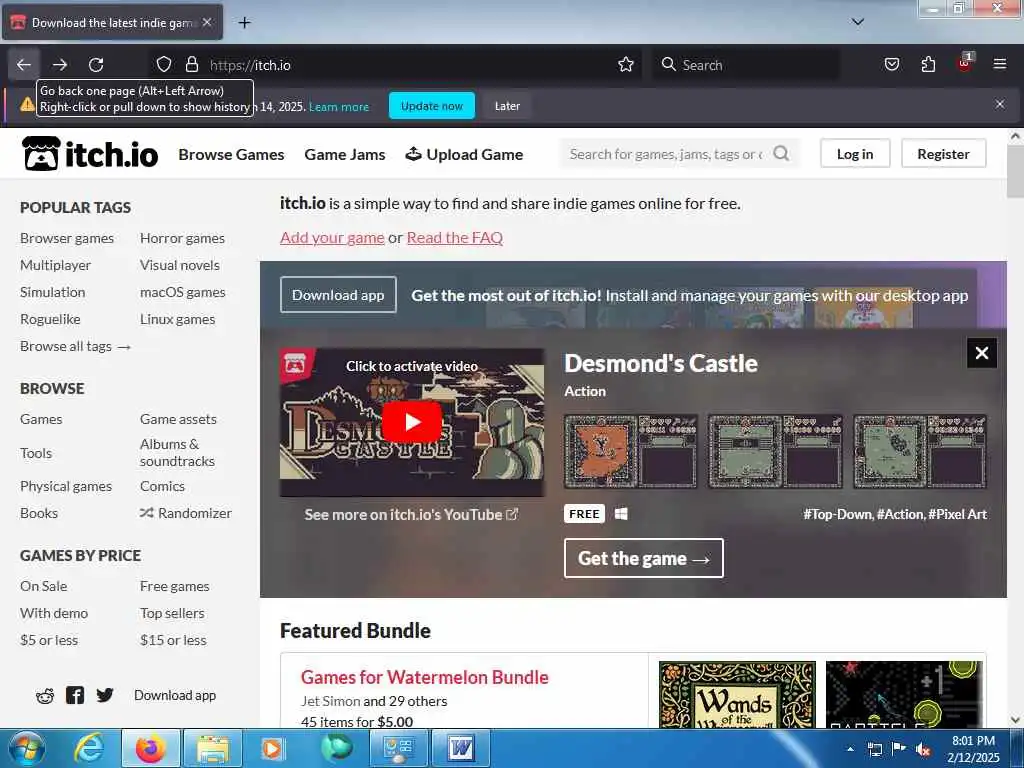Image resolution: width=1024 pixels, height=768 pixels.
Task: Click the Update now button
Action: (x=432, y=106)
